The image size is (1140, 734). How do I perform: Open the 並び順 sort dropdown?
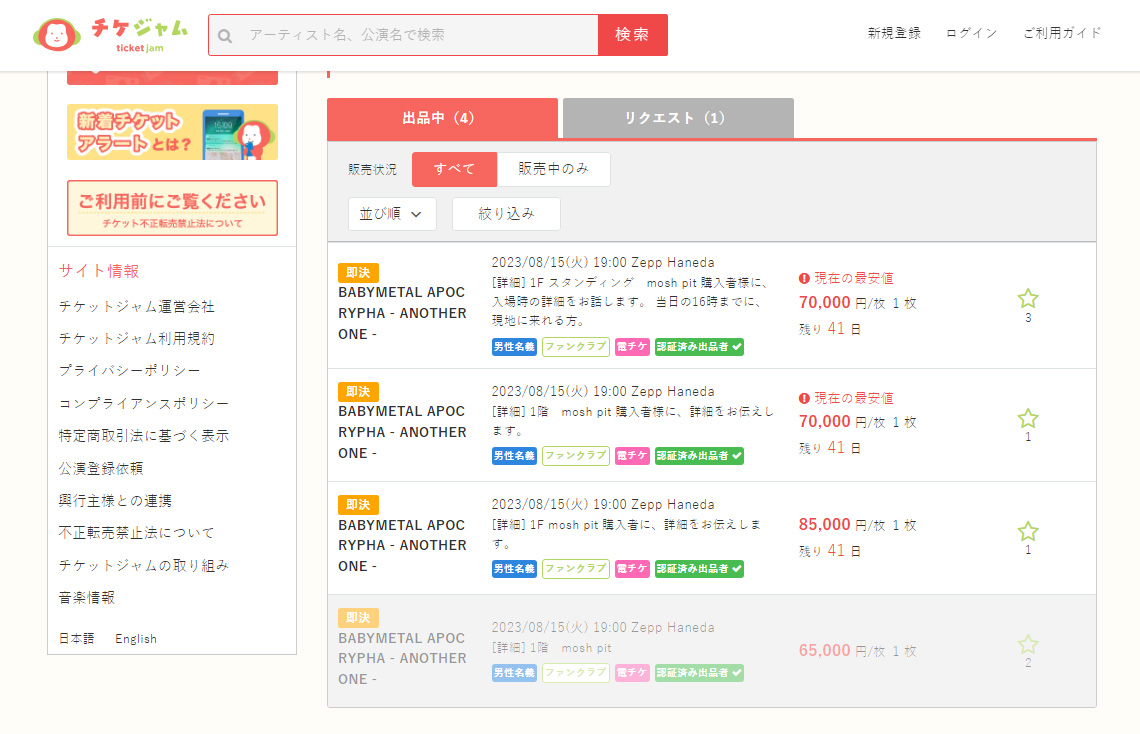[x=392, y=214]
